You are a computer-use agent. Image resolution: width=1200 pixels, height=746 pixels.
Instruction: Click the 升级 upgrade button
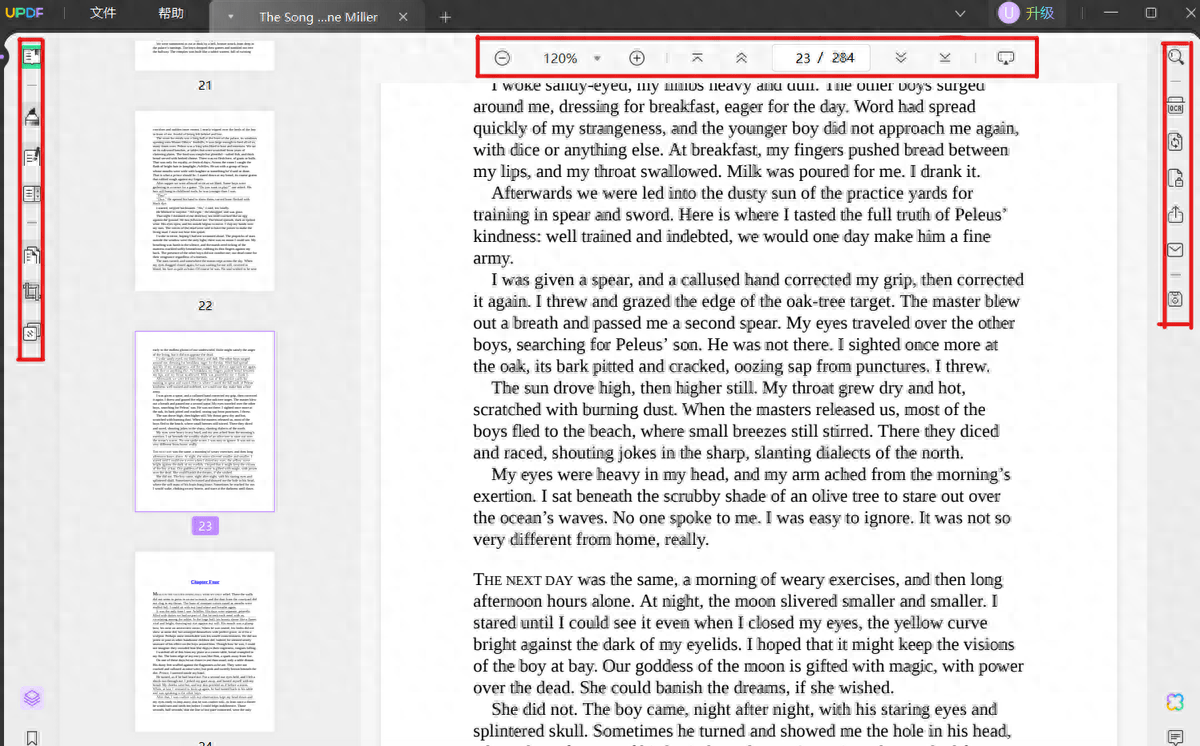coord(1039,14)
